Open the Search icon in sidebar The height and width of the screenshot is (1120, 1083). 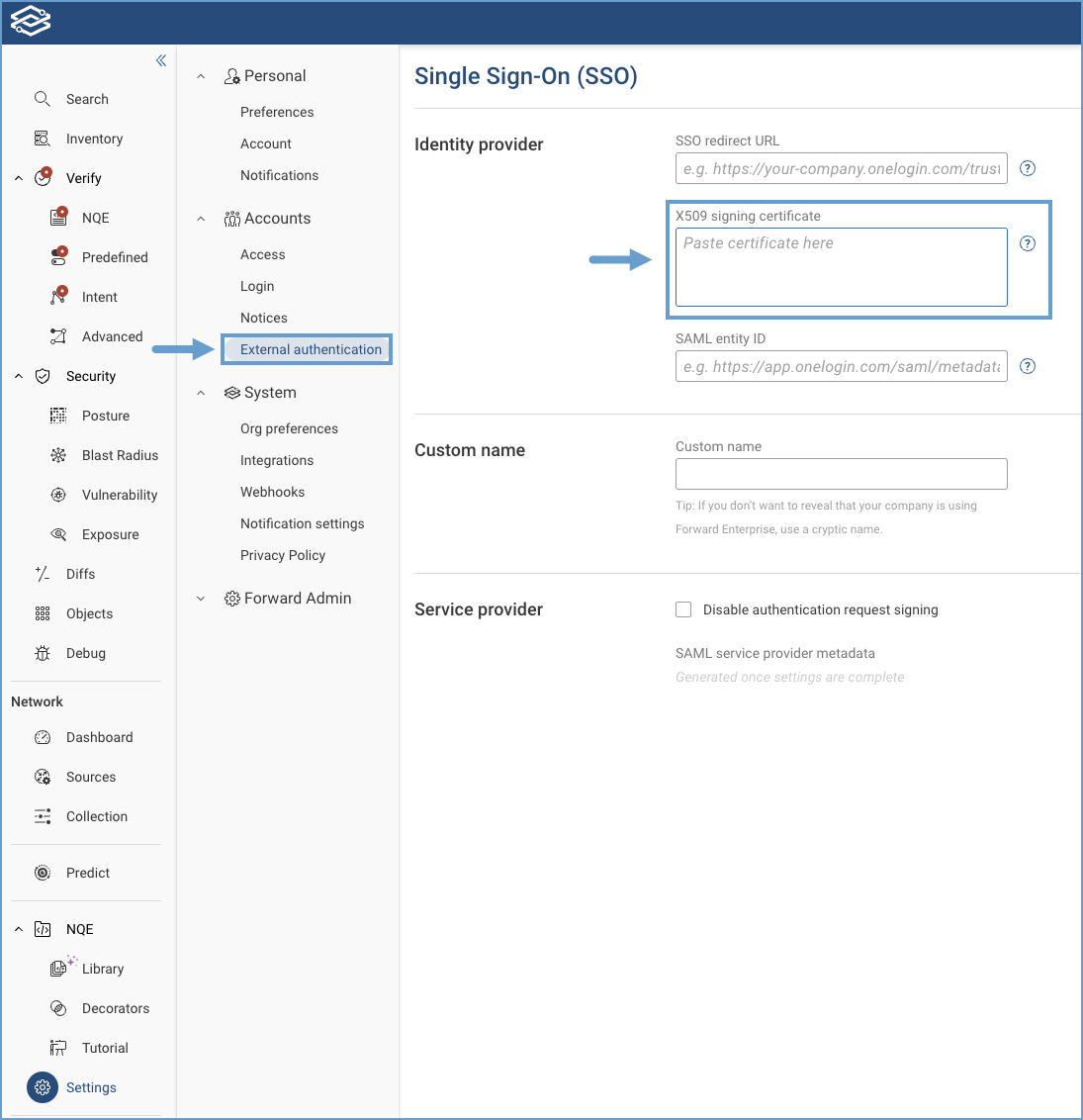pos(42,99)
